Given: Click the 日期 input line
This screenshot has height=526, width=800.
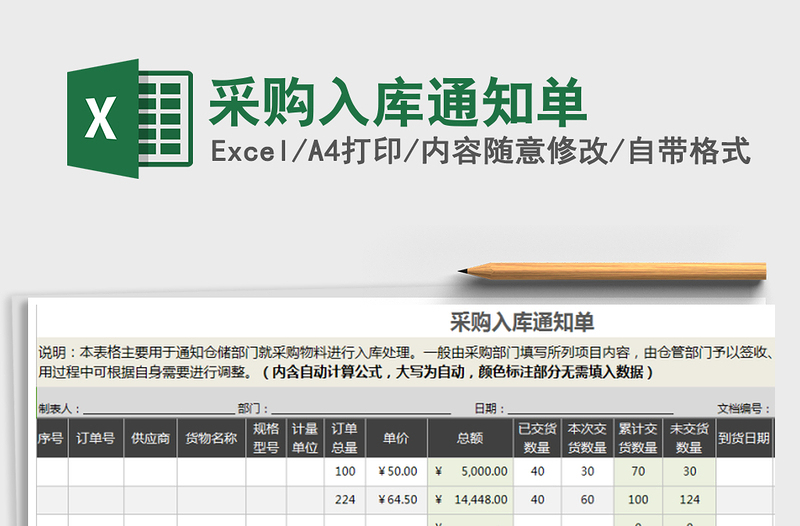Looking at the screenshot, I should click(x=590, y=409).
